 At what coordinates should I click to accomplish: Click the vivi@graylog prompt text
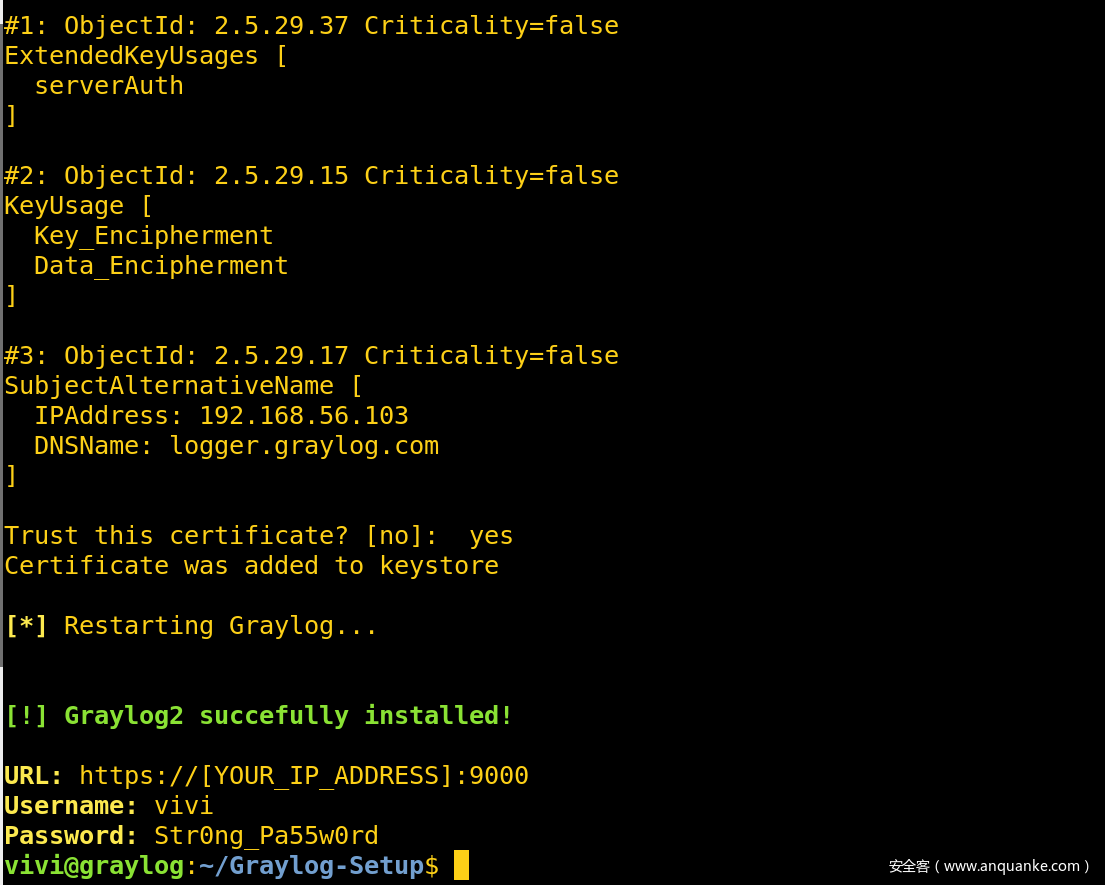94,866
